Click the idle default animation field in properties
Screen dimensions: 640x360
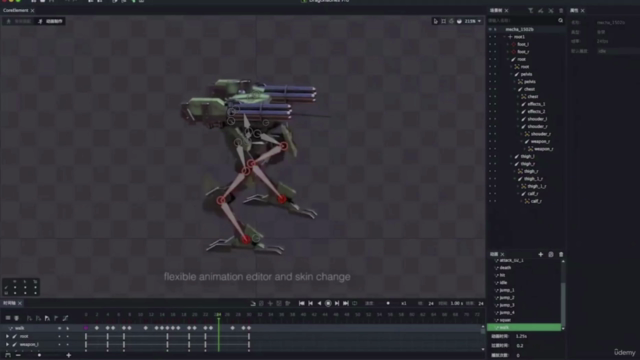pyautogui.click(x=618, y=51)
